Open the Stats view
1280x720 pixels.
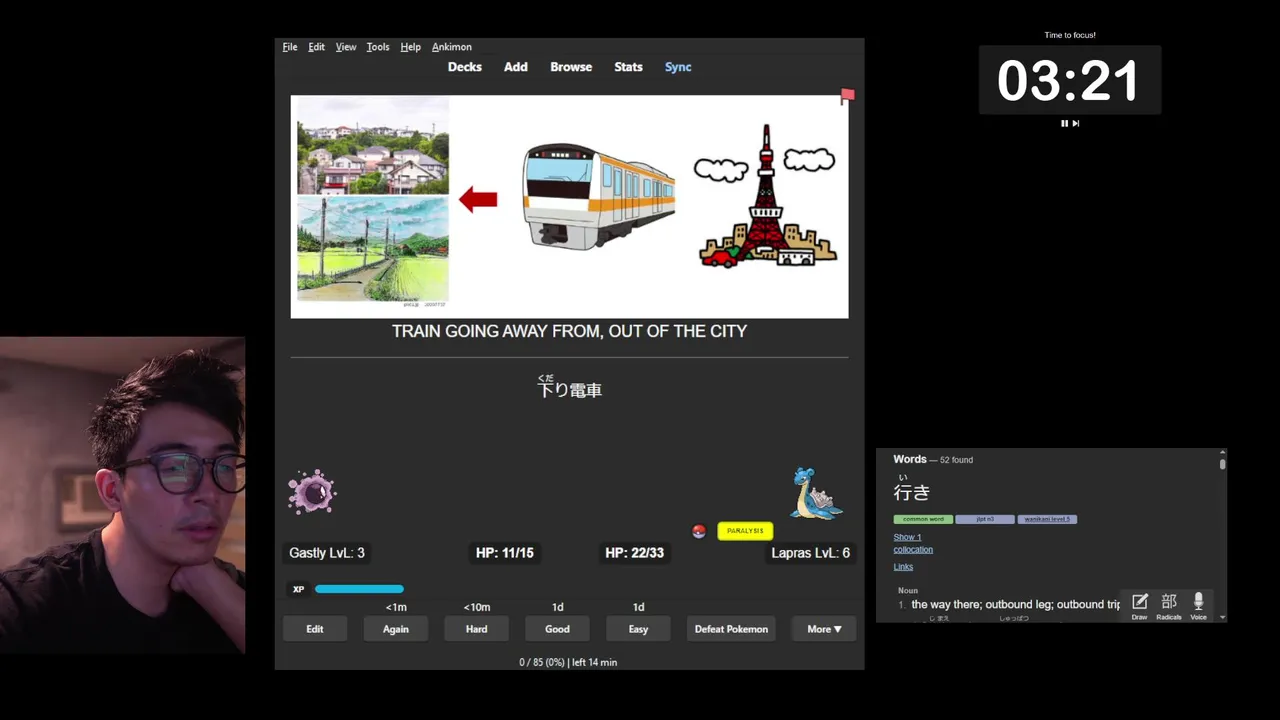pyautogui.click(x=628, y=67)
